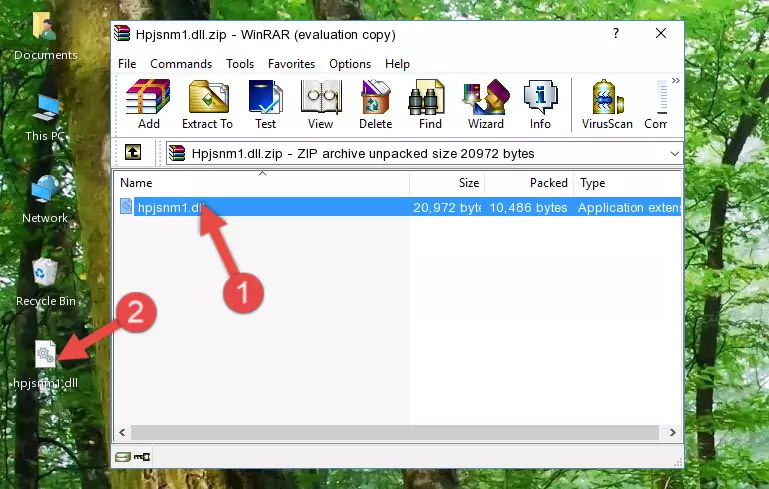The image size is (769, 489).
Task: Click the Add toolbar icon
Action: [x=148, y=104]
